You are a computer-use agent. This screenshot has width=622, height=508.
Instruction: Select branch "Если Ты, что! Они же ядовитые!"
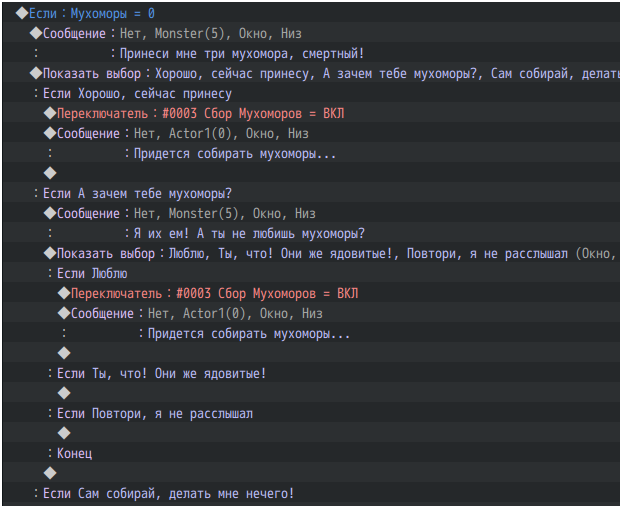(x=161, y=373)
